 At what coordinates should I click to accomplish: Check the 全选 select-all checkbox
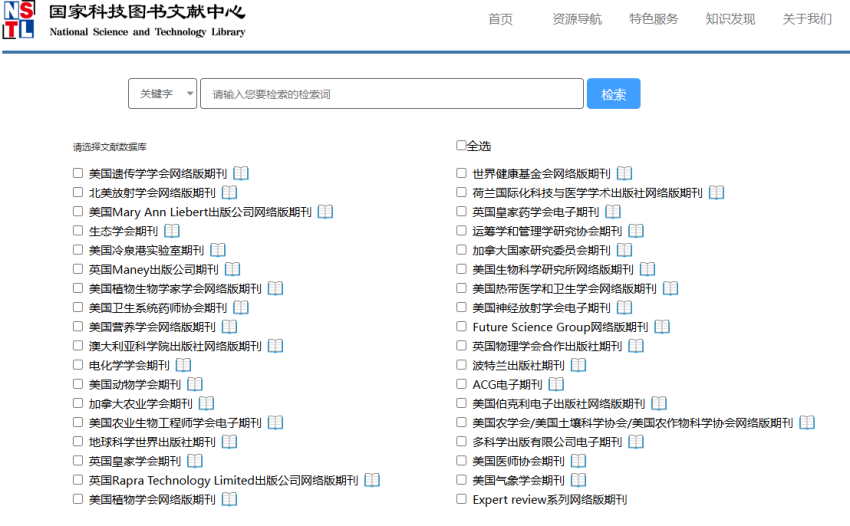point(461,145)
